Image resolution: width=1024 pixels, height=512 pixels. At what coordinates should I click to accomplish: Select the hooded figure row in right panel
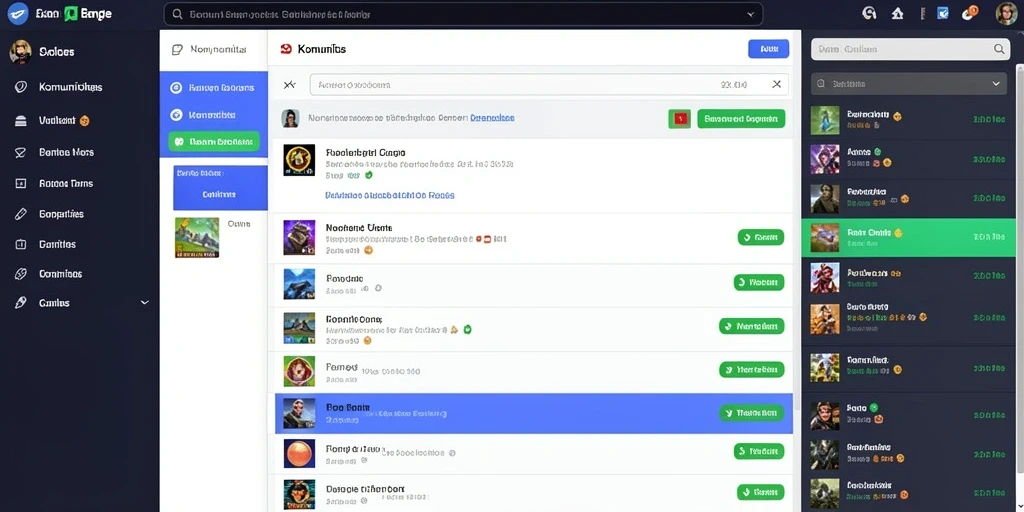(x=908, y=199)
